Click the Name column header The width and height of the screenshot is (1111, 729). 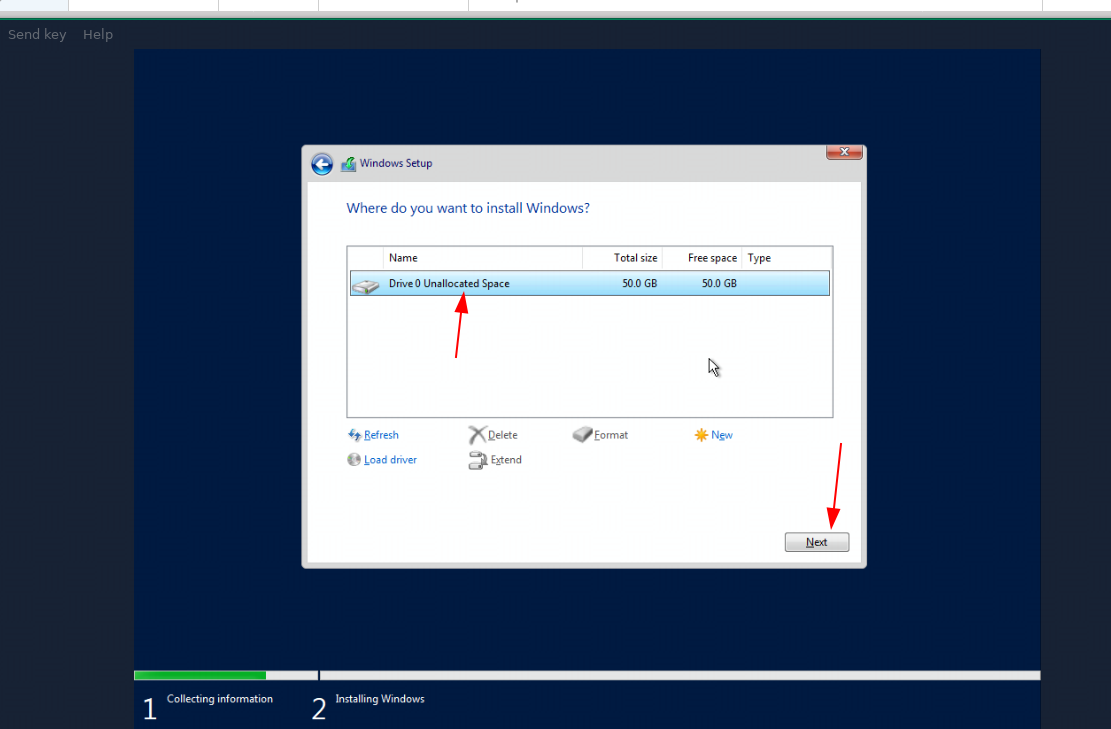(483, 258)
